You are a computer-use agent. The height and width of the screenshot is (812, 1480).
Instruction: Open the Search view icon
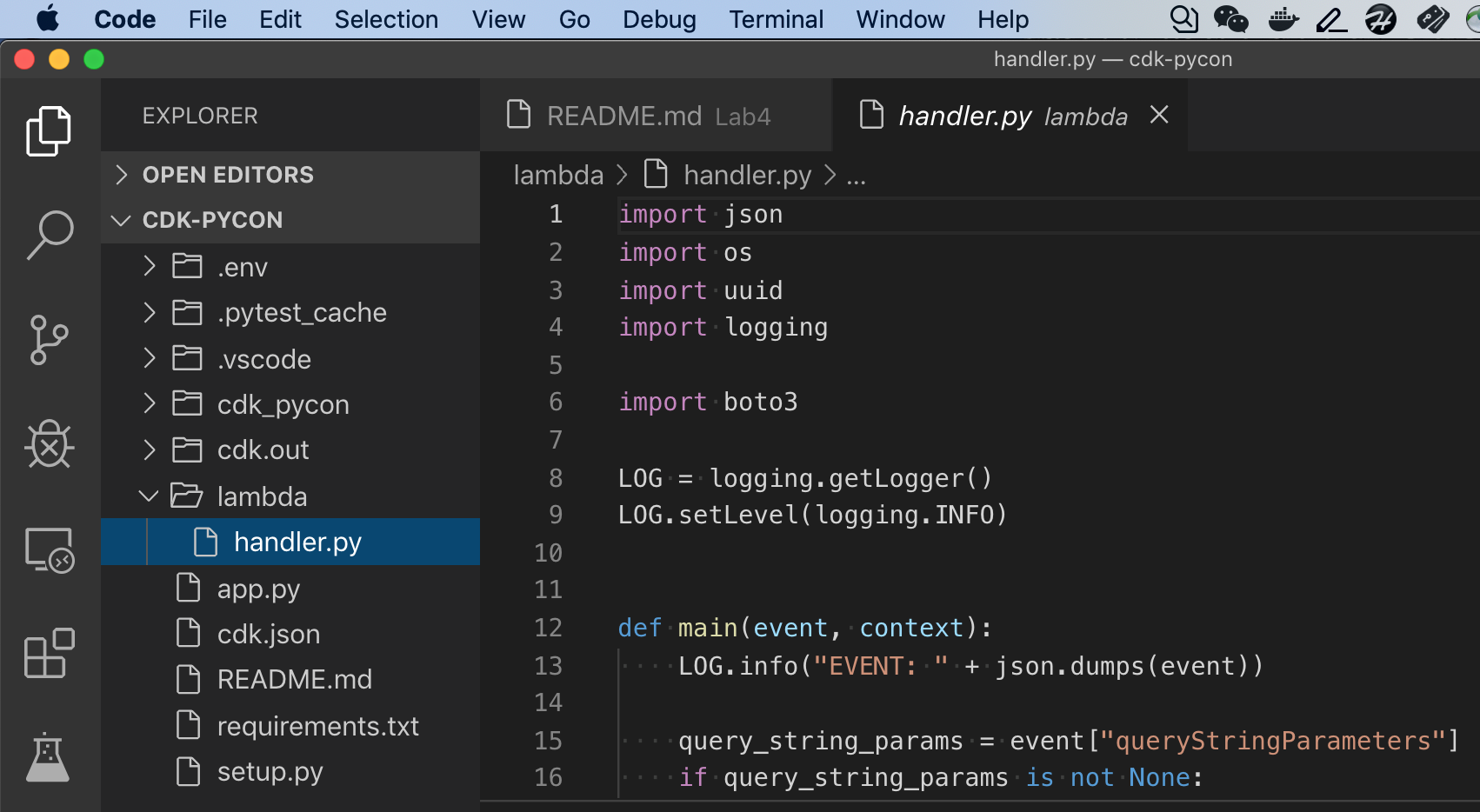pos(50,235)
